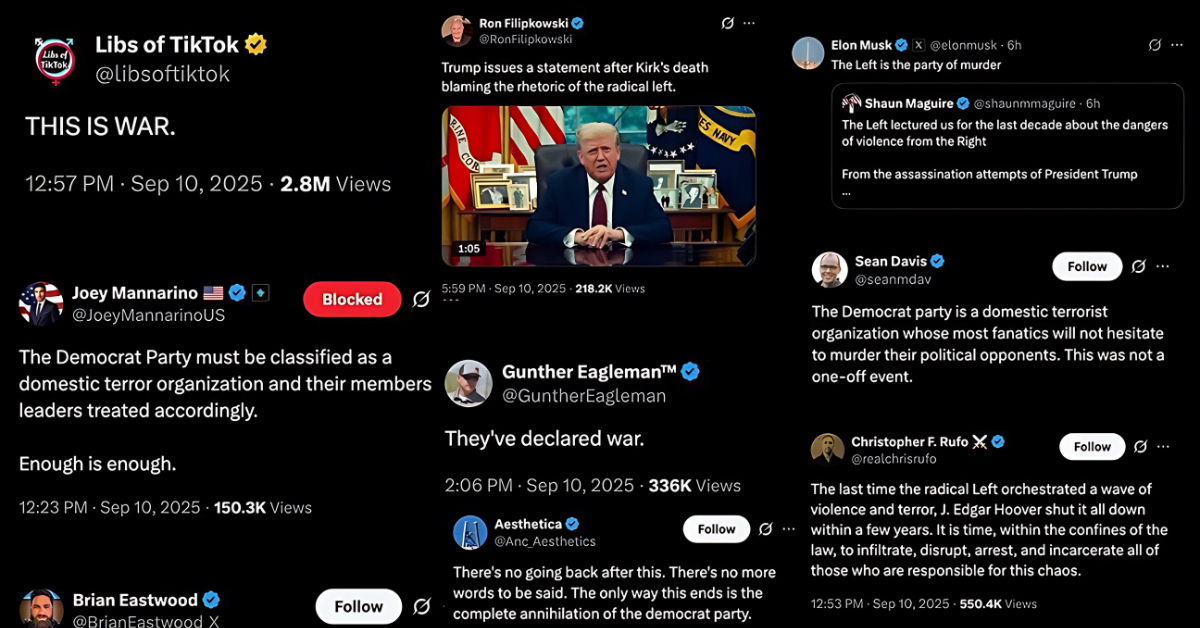Screen dimensions: 1200x628
Task: Click the Grok icon beside Sean Davis's Follow button
Action: tap(1138, 267)
